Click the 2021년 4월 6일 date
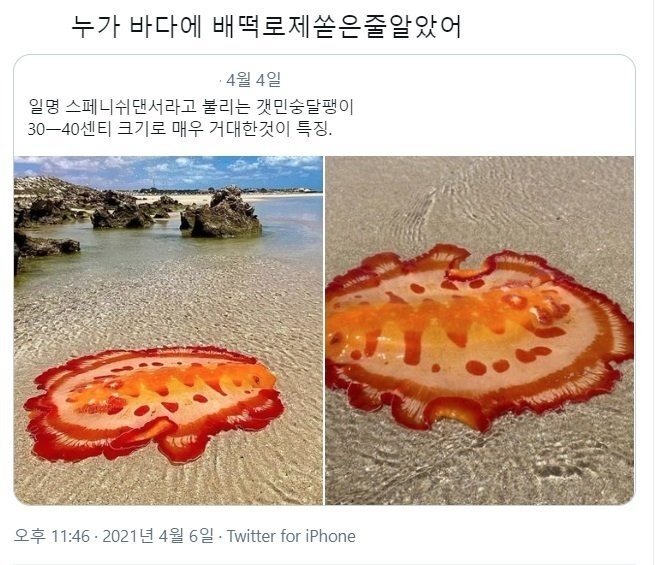The width and height of the screenshot is (660, 565). [158, 536]
